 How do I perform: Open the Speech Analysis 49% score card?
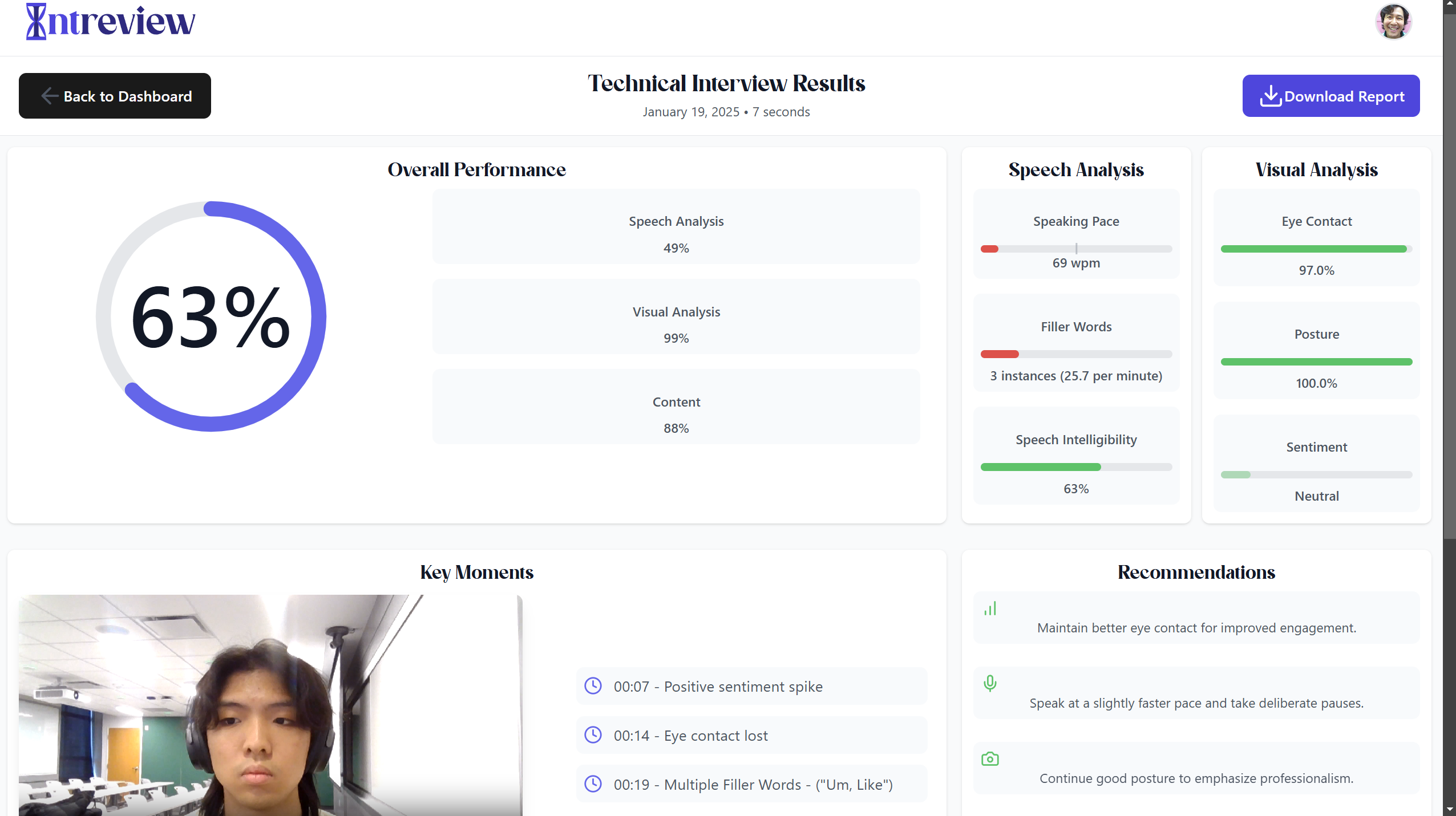tap(676, 227)
